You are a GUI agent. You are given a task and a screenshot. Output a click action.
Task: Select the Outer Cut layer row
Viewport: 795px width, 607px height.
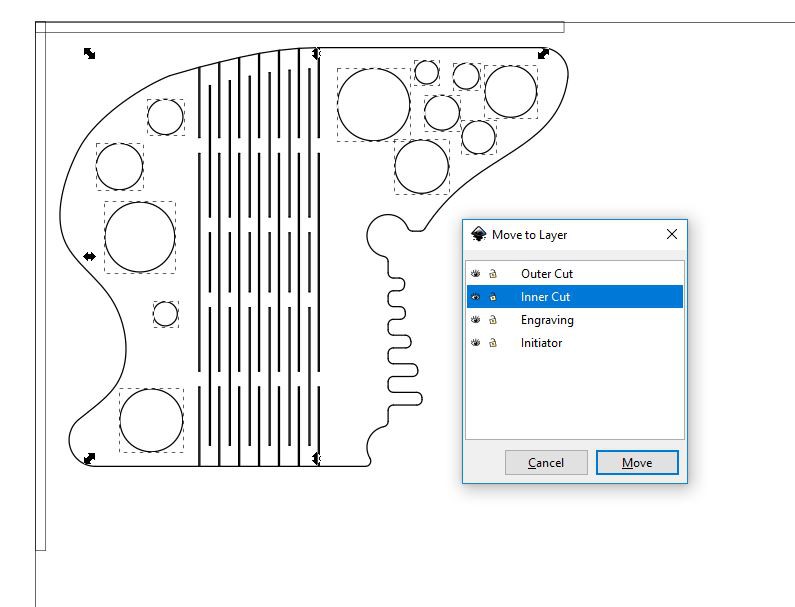[x=574, y=274]
